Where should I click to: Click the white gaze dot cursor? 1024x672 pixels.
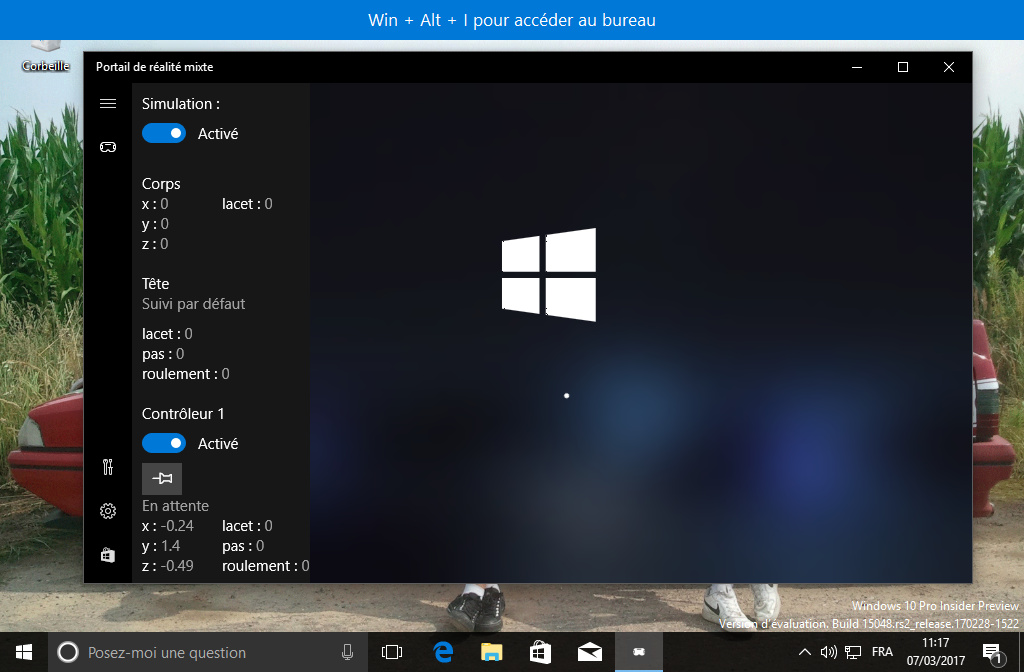point(566,396)
